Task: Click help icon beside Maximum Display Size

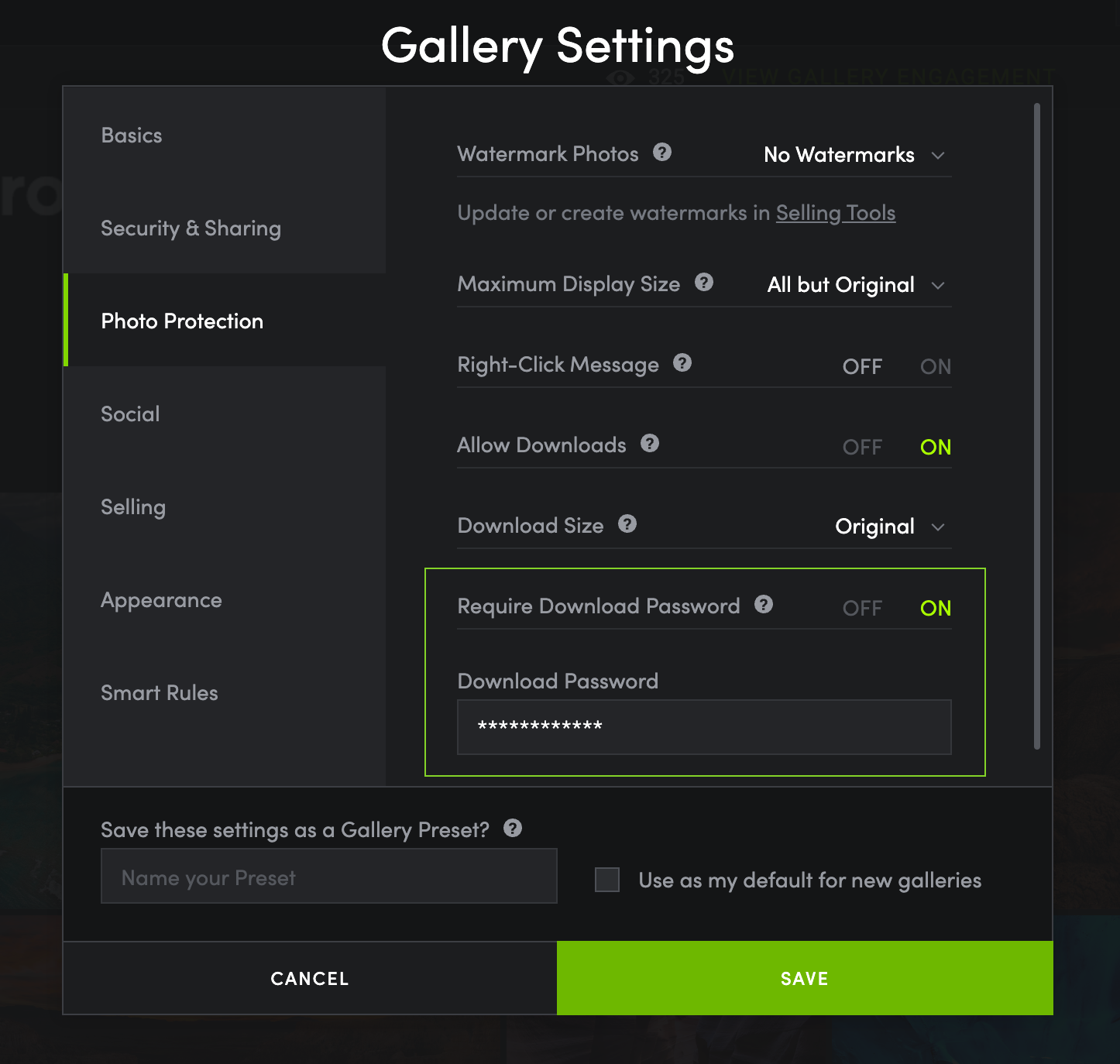Action: 703,282
